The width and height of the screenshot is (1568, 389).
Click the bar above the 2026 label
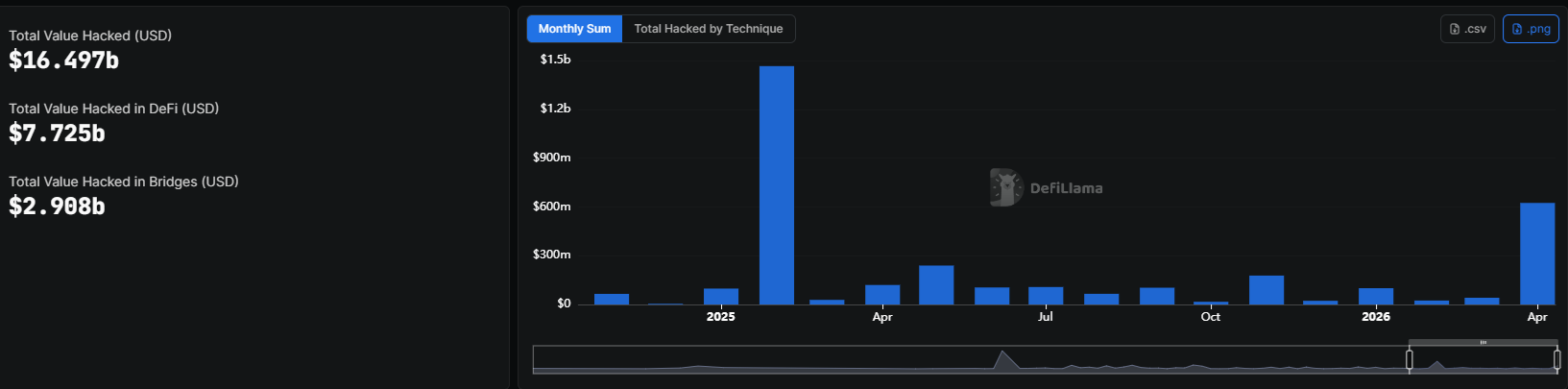1376,297
